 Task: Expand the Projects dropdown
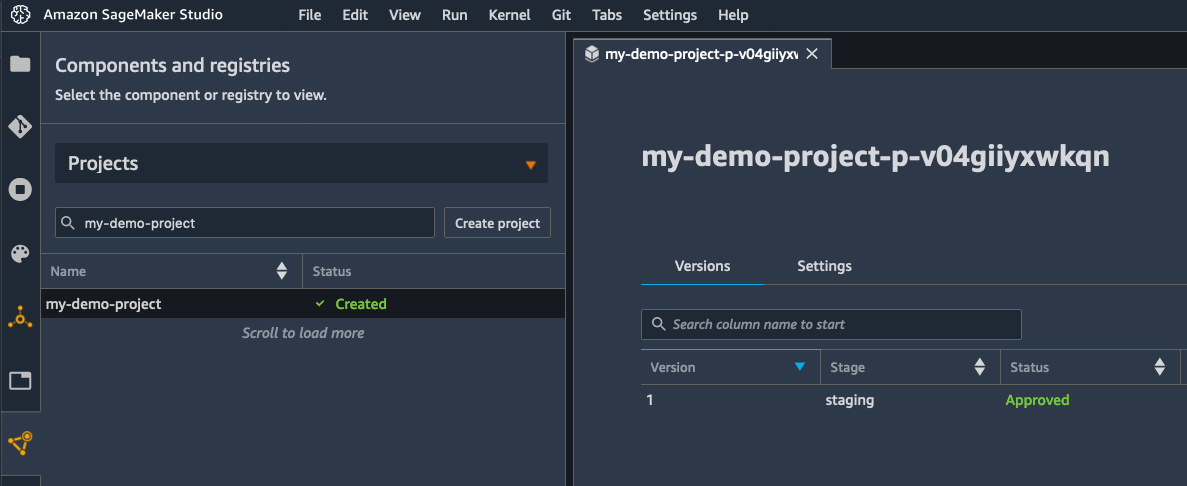point(530,164)
